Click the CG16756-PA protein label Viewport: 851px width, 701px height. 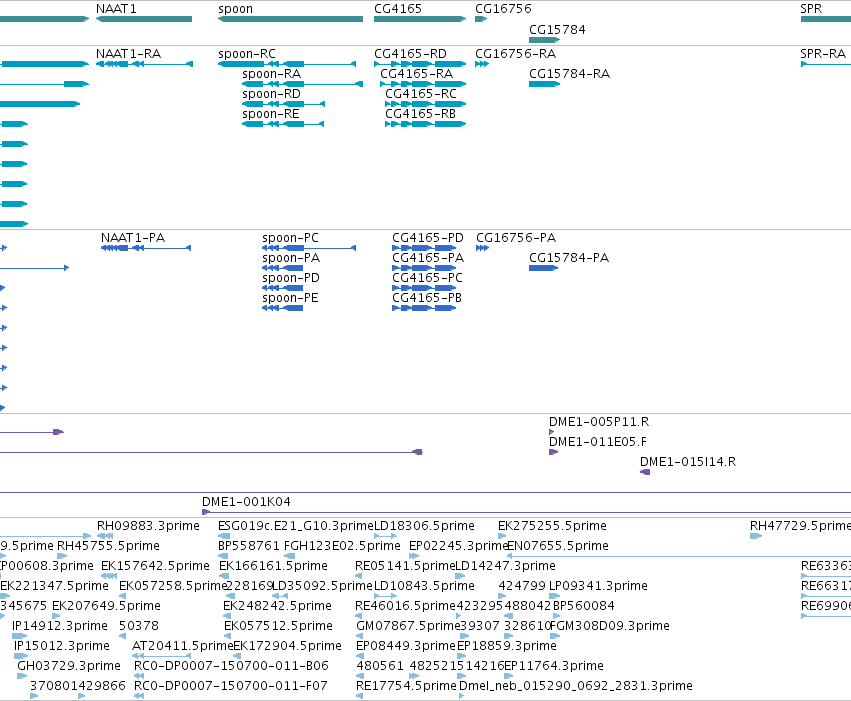516,238
